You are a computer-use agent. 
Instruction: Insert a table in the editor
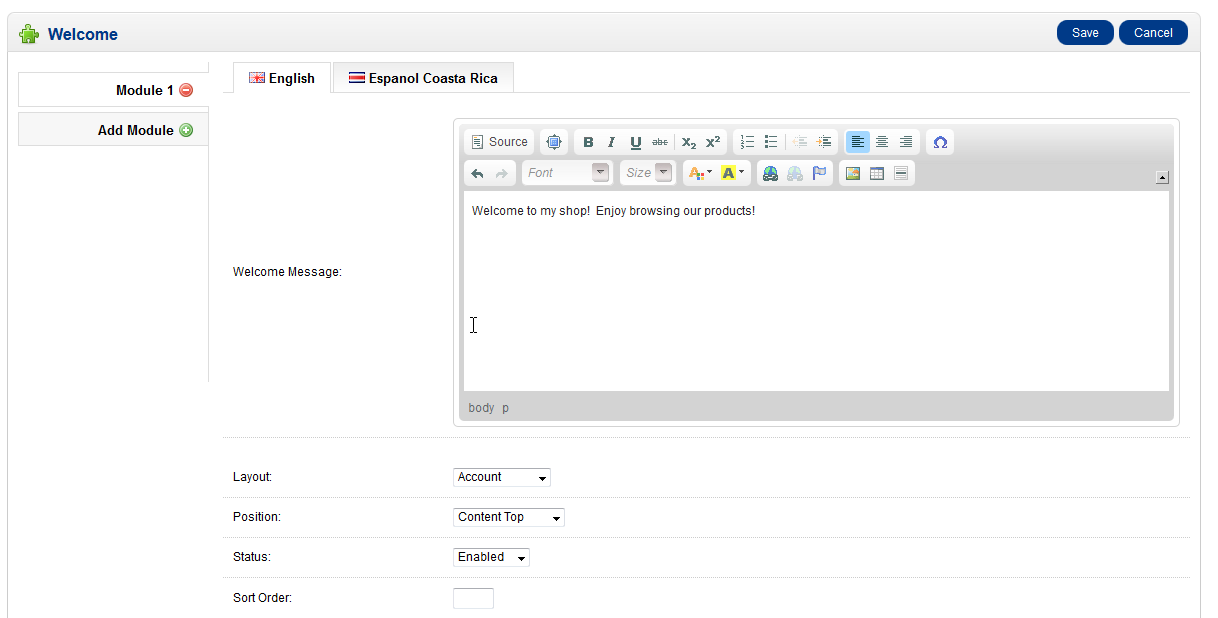click(877, 173)
